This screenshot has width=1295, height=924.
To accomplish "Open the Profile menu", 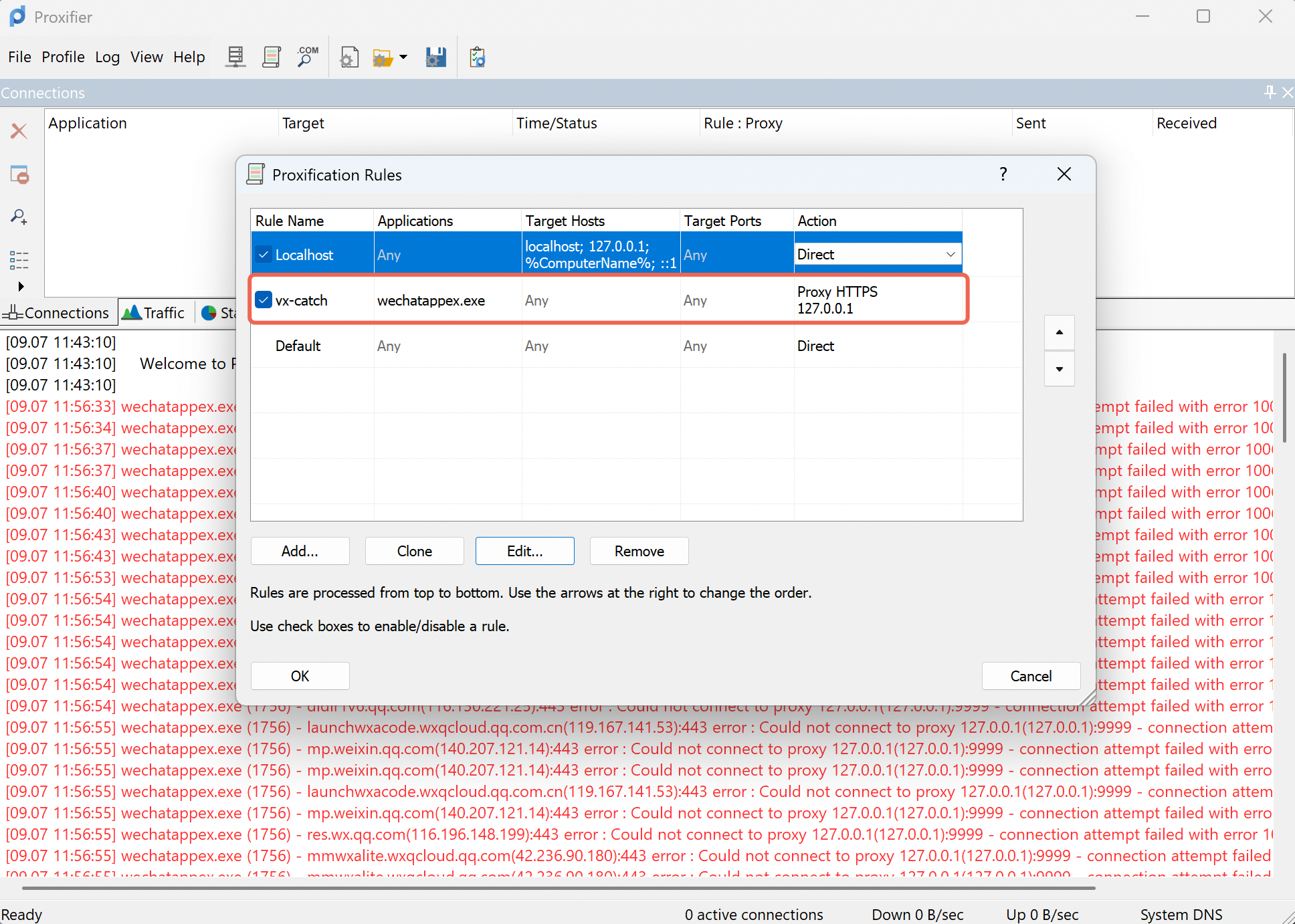I will coord(63,57).
